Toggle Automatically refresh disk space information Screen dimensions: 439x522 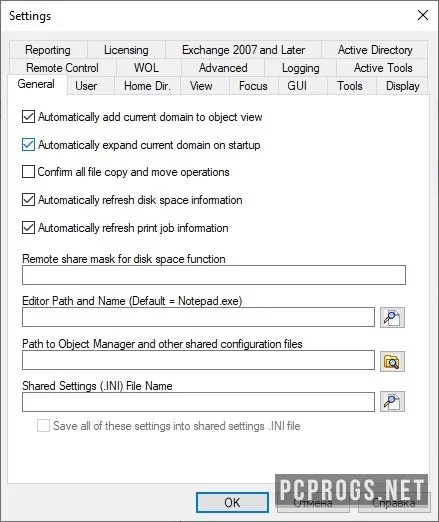28,200
